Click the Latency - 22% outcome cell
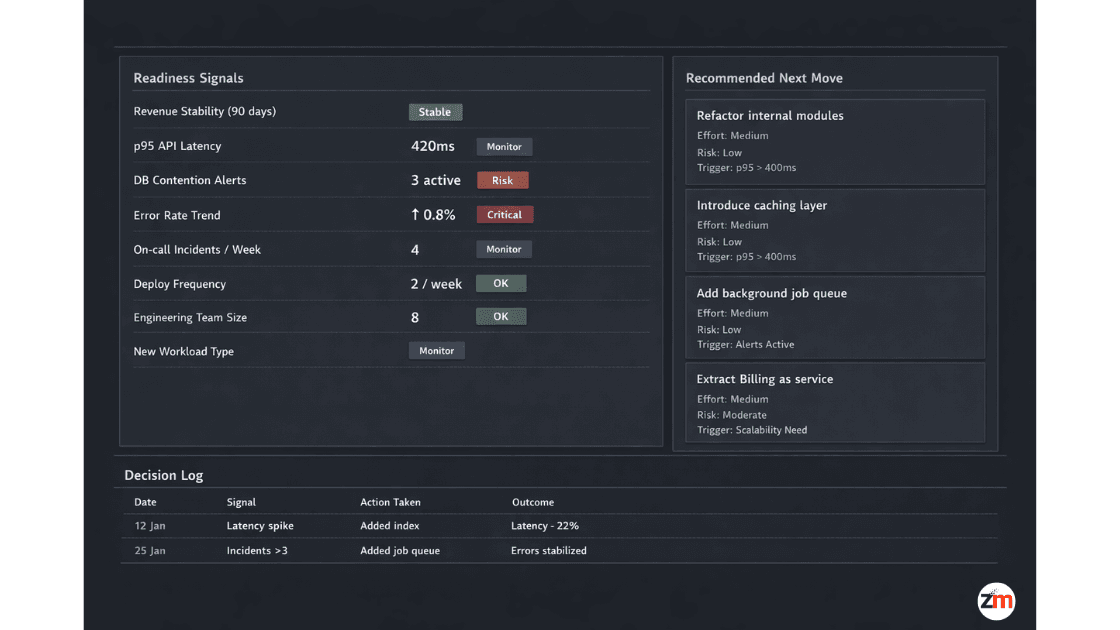This screenshot has width=1120, height=630. [x=545, y=526]
